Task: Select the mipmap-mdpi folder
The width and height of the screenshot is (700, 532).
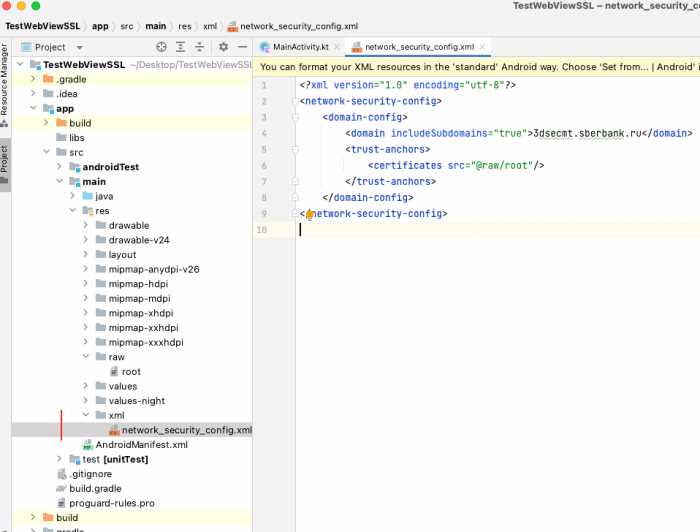Action: point(133,298)
